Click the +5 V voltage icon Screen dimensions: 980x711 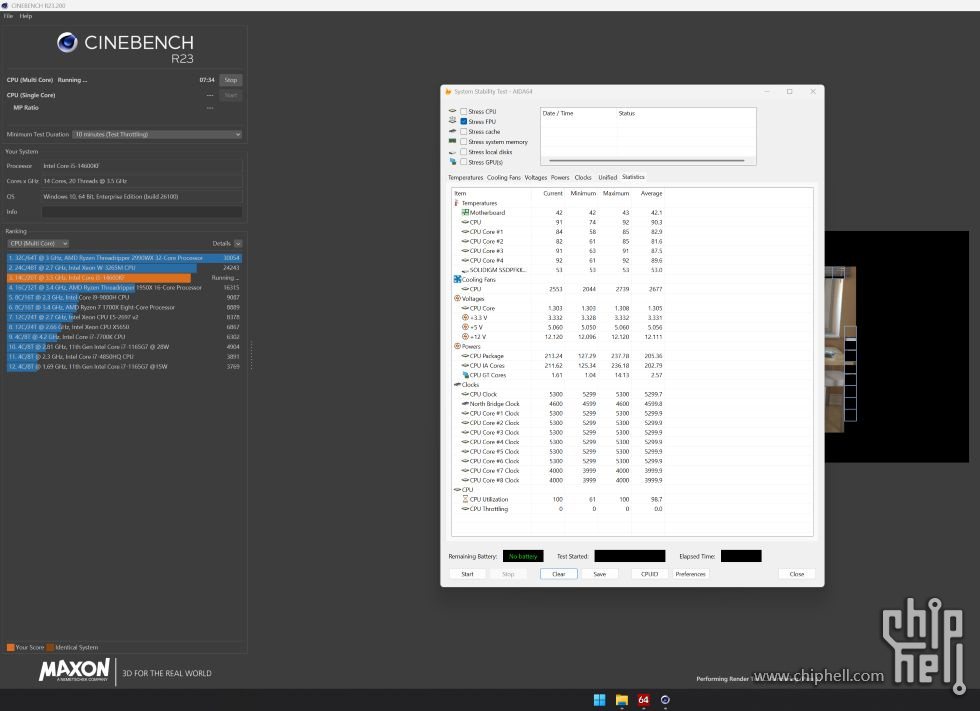(465, 327)
